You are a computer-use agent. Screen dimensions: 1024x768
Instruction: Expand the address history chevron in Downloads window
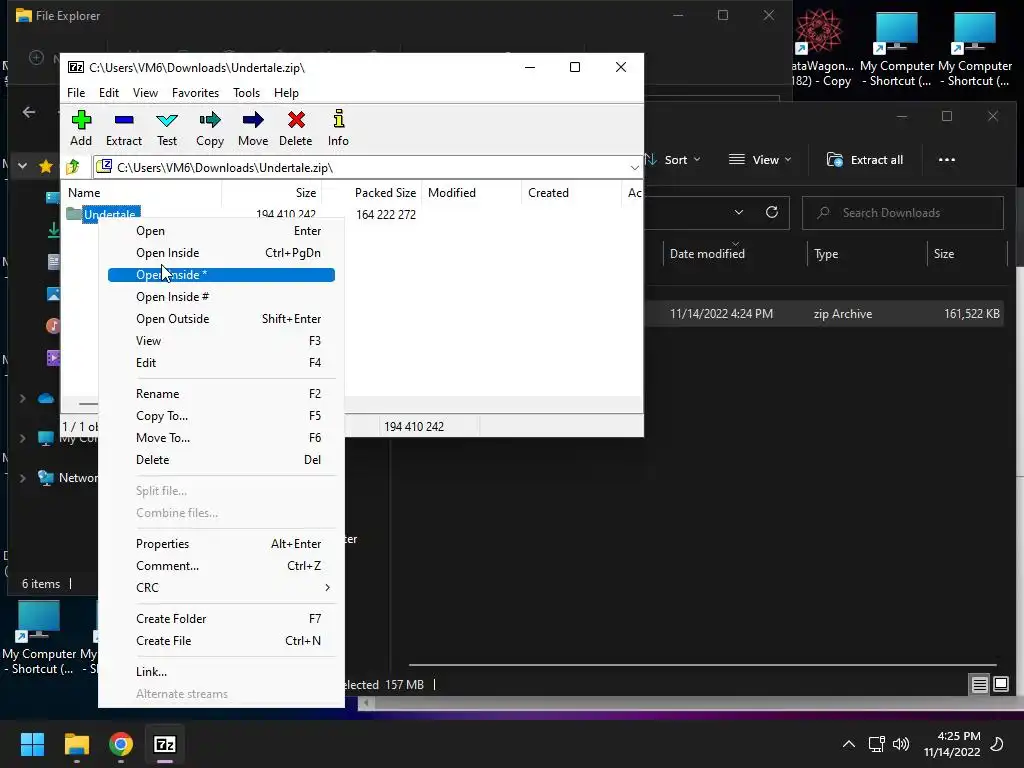[739, 212]
